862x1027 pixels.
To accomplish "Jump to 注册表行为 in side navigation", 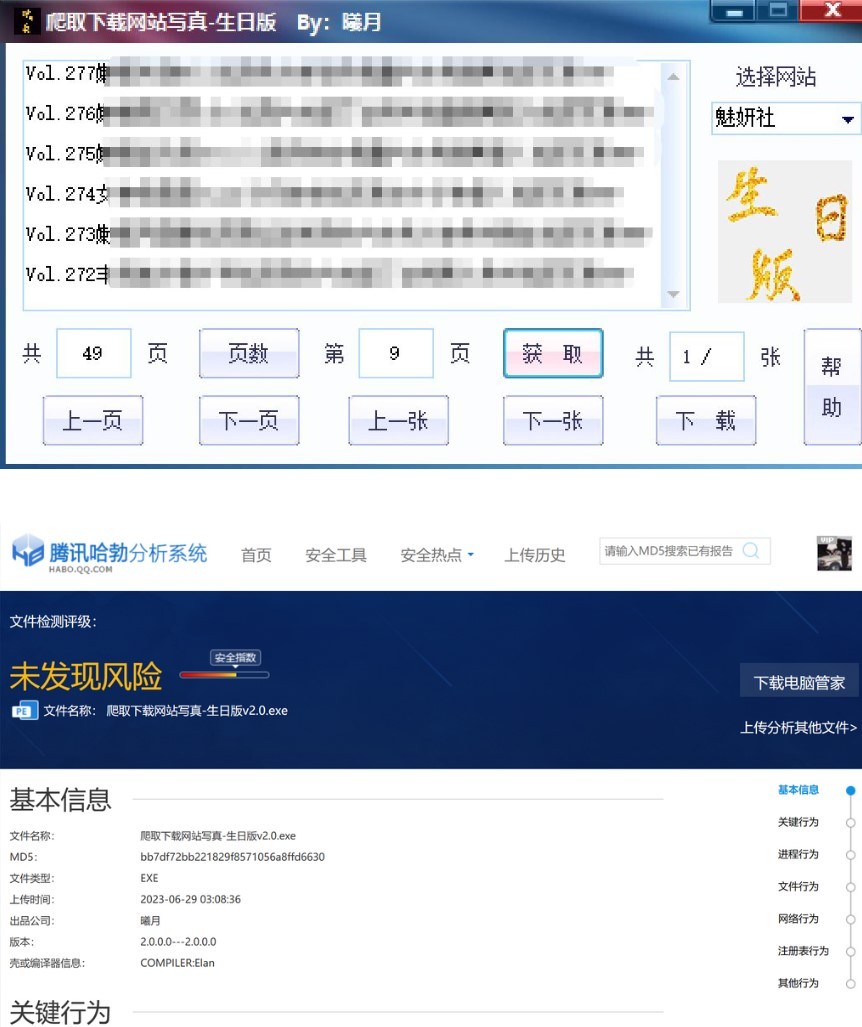I will (804, 950).
